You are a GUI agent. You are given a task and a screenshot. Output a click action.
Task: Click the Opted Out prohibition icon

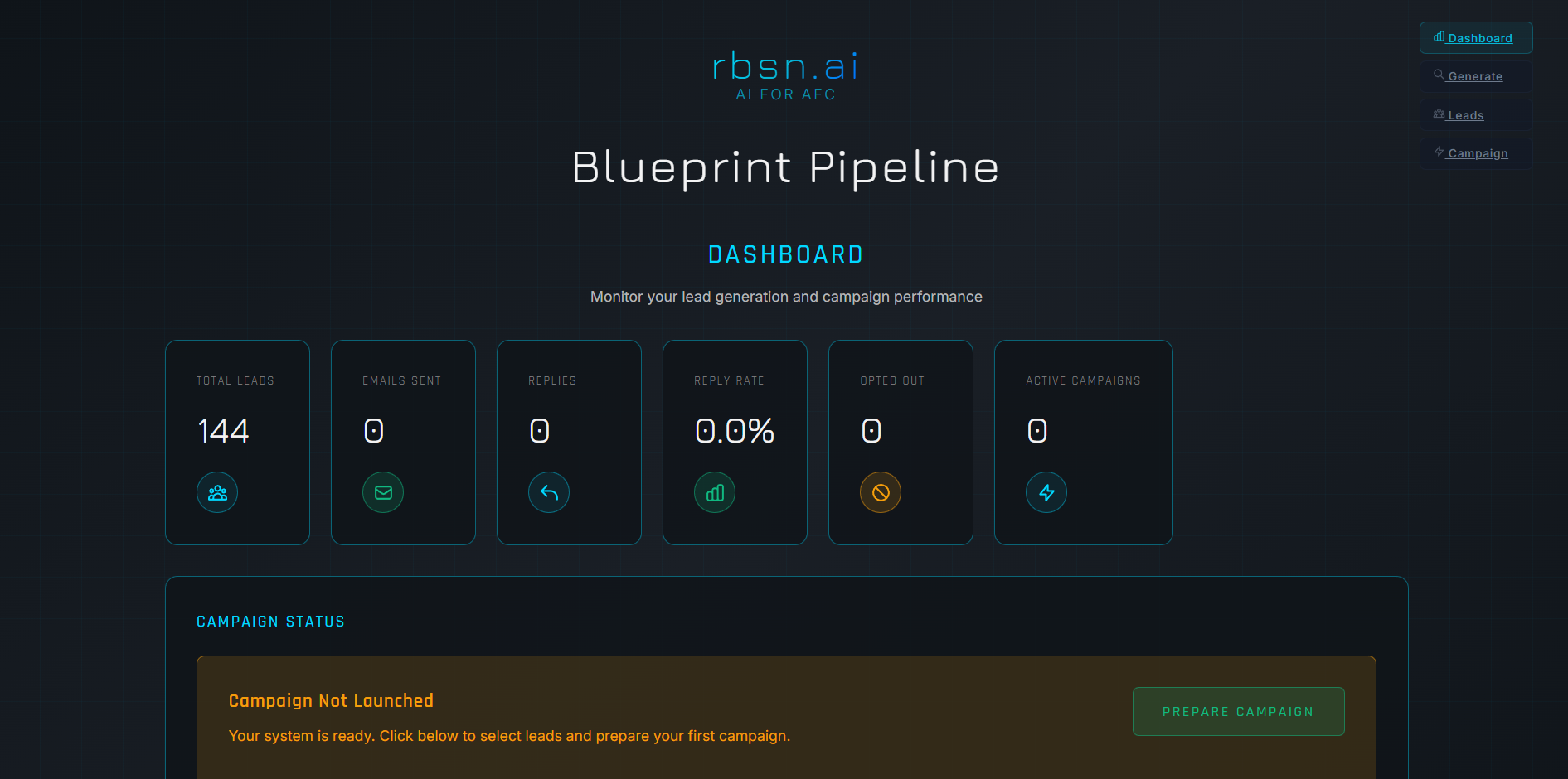[880, 491]
